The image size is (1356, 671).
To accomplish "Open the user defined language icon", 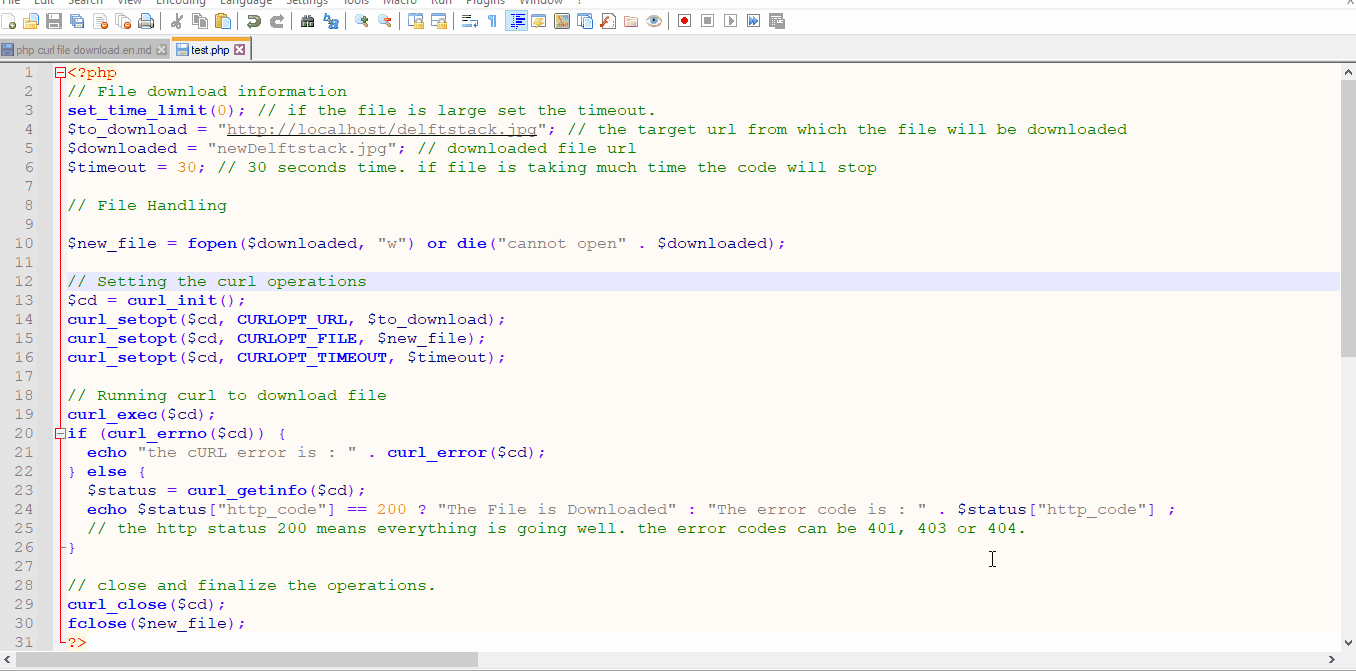I will click(x=539, y=21).
